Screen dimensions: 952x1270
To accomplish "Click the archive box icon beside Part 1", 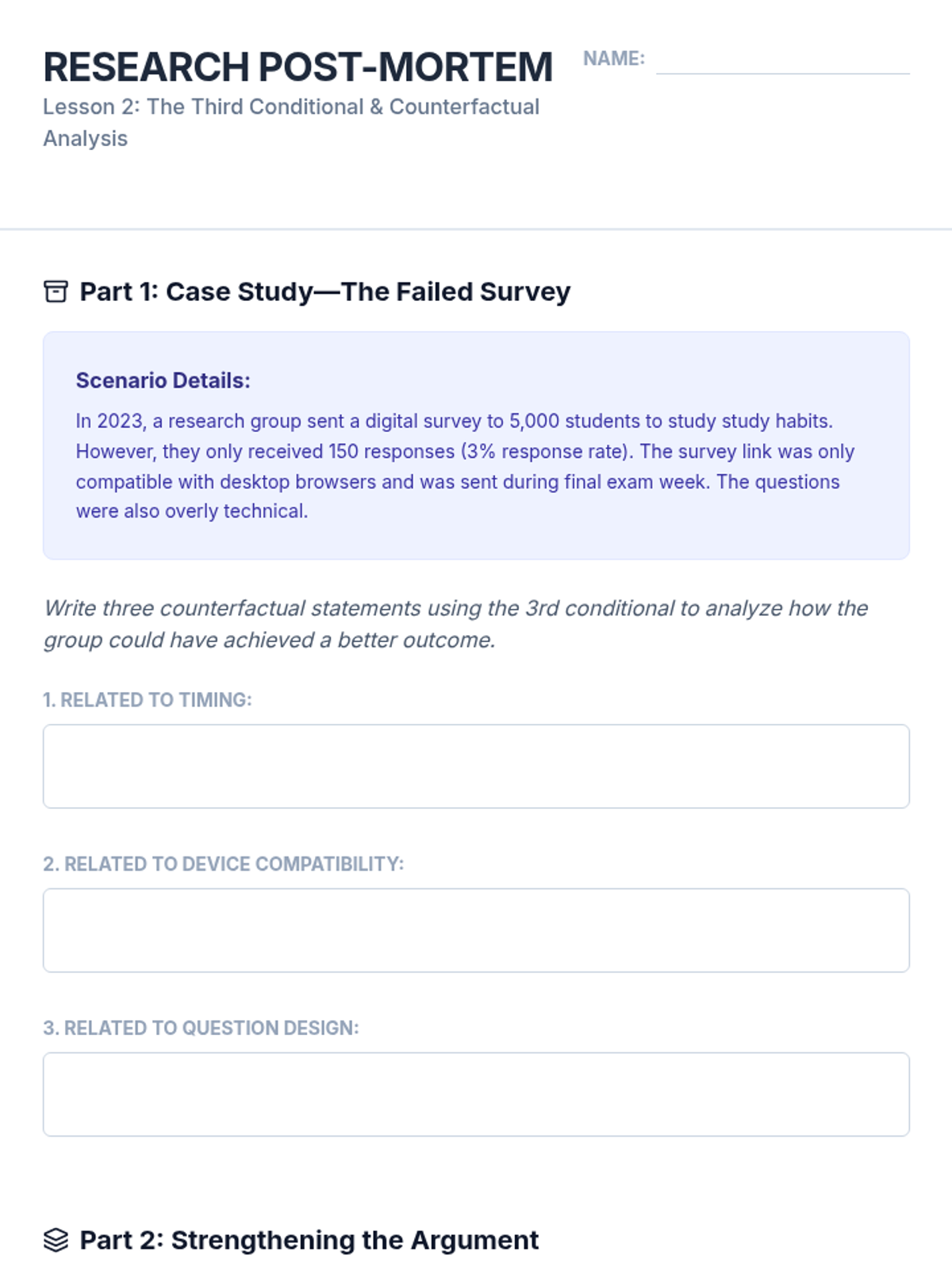I will 56,291.
